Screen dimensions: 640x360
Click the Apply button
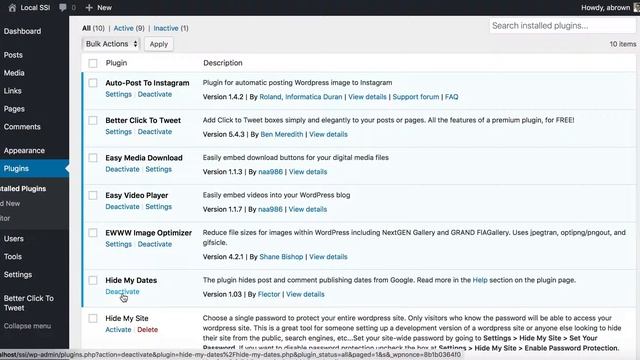point(159,44)
